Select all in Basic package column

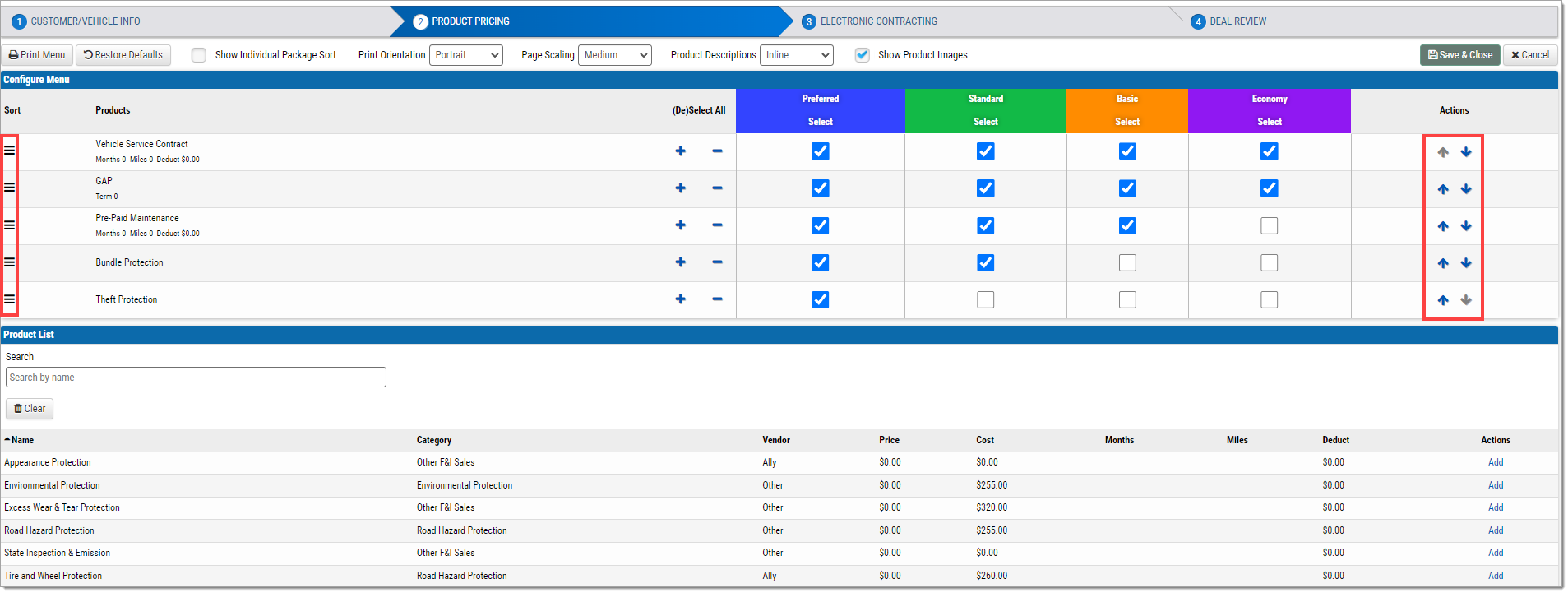point(1127,122)
